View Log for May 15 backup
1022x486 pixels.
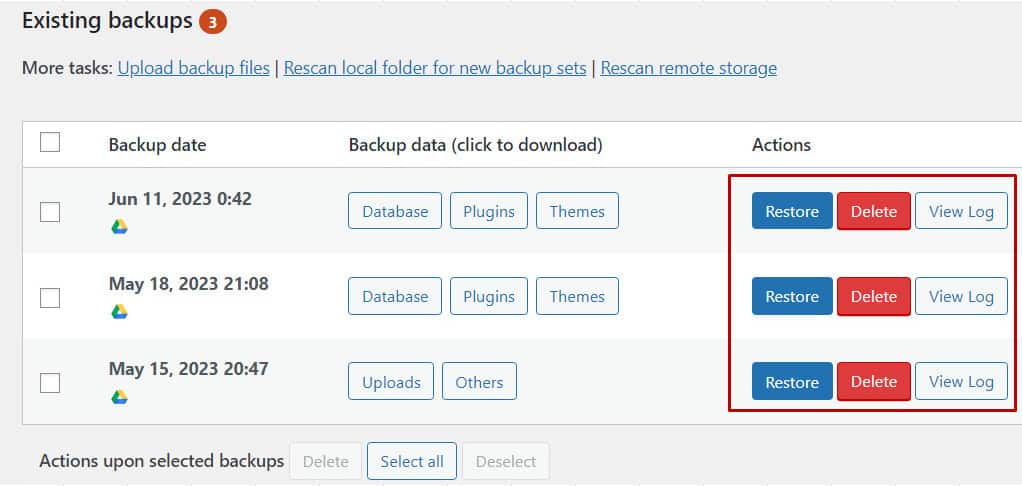pyautogui.click(x=961, y=382)
